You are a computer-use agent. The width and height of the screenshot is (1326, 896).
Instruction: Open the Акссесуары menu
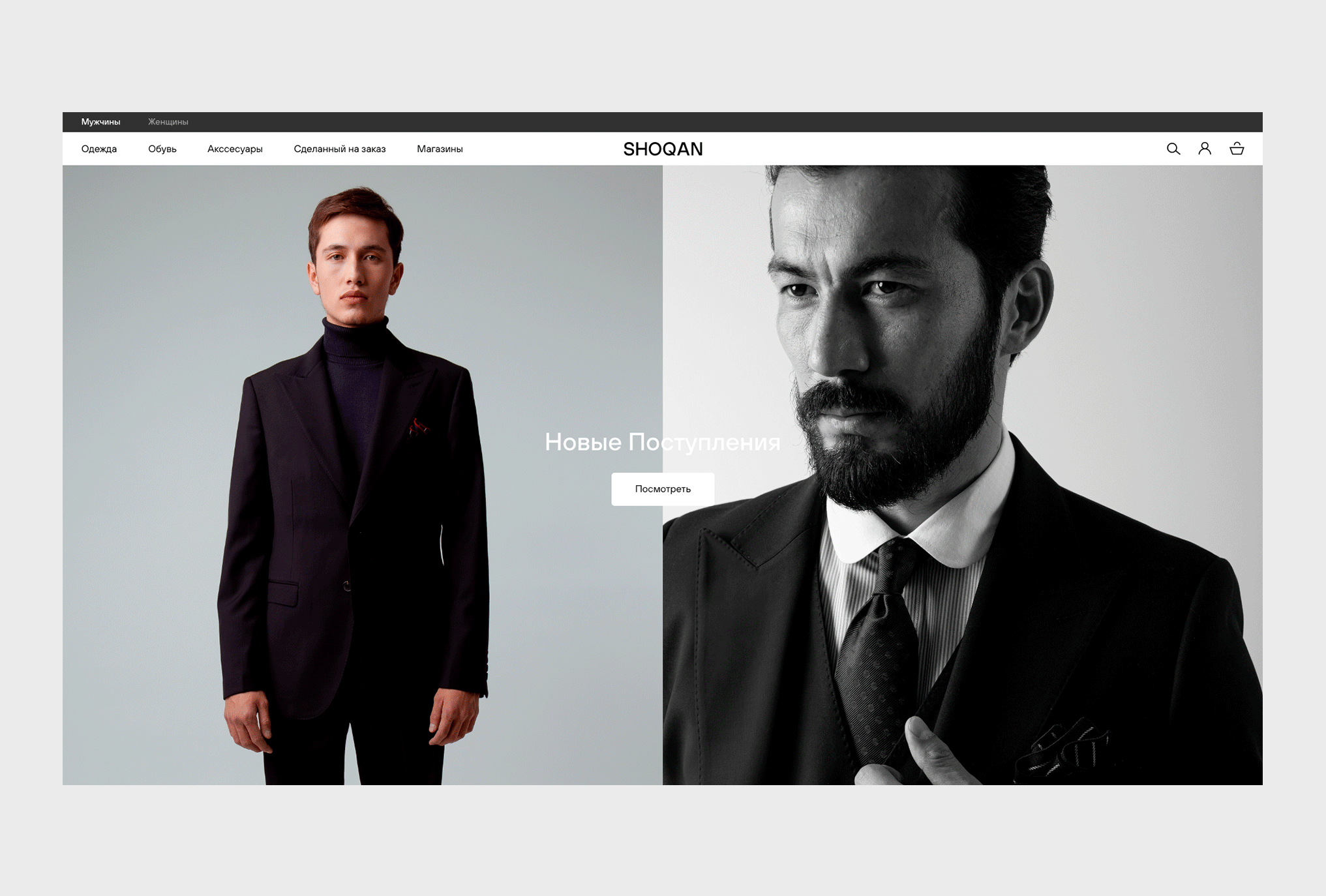[235, 149]
